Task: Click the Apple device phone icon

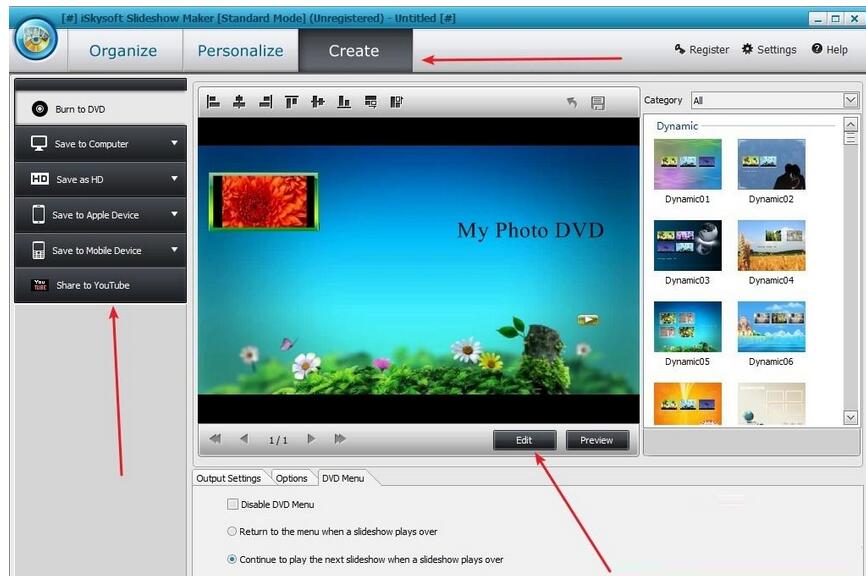Action: 39,214
